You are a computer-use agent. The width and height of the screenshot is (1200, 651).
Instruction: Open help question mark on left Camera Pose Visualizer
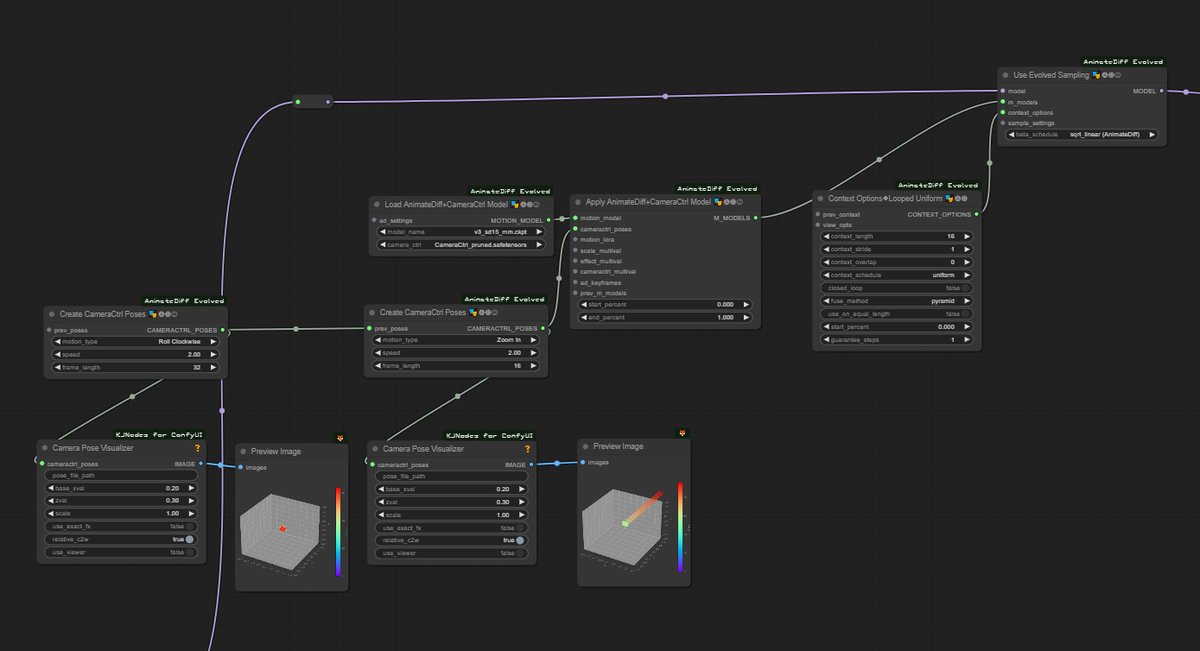click(x=197, y=448)
